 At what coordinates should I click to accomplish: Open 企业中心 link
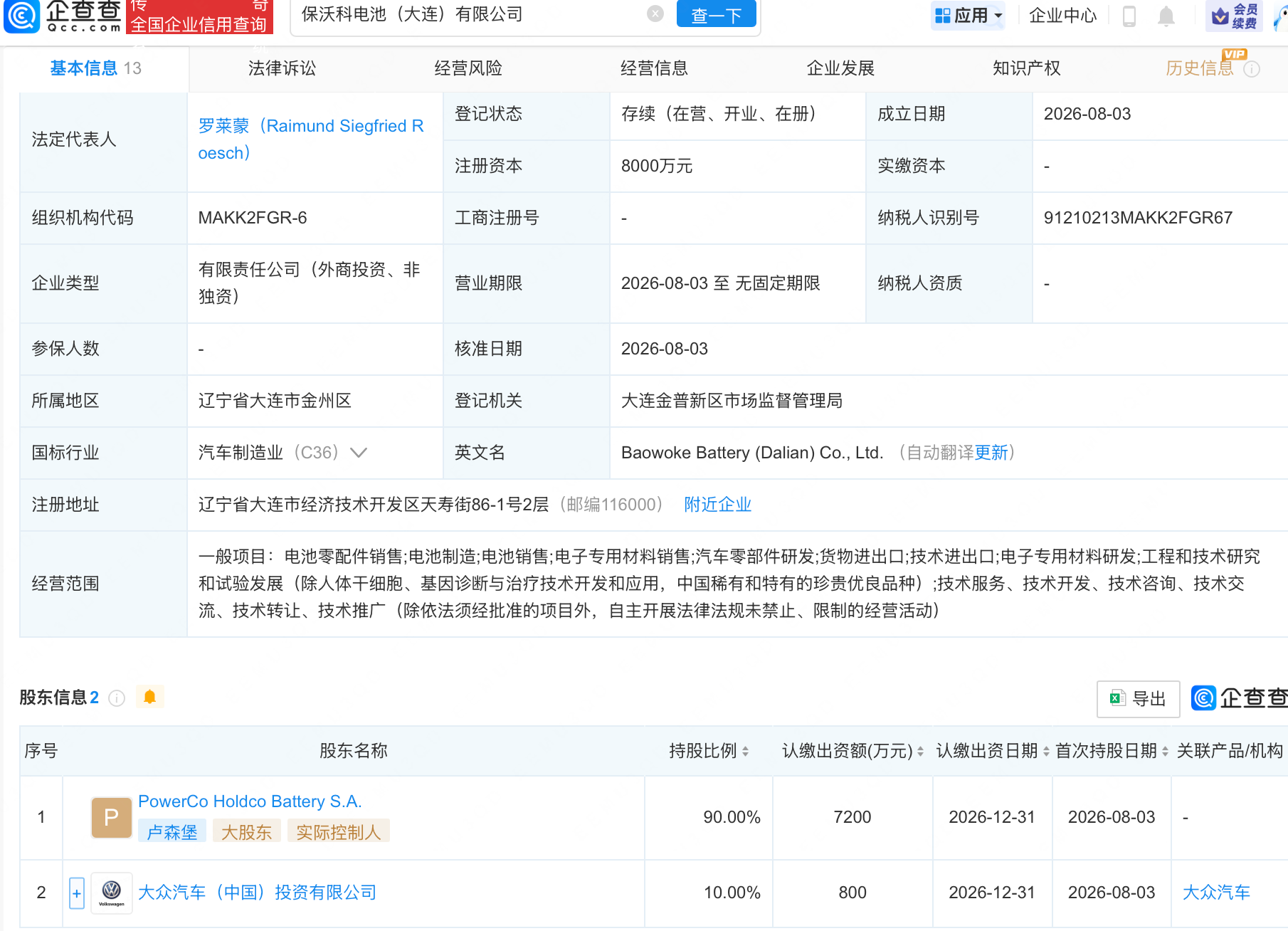pos(1062,16)
